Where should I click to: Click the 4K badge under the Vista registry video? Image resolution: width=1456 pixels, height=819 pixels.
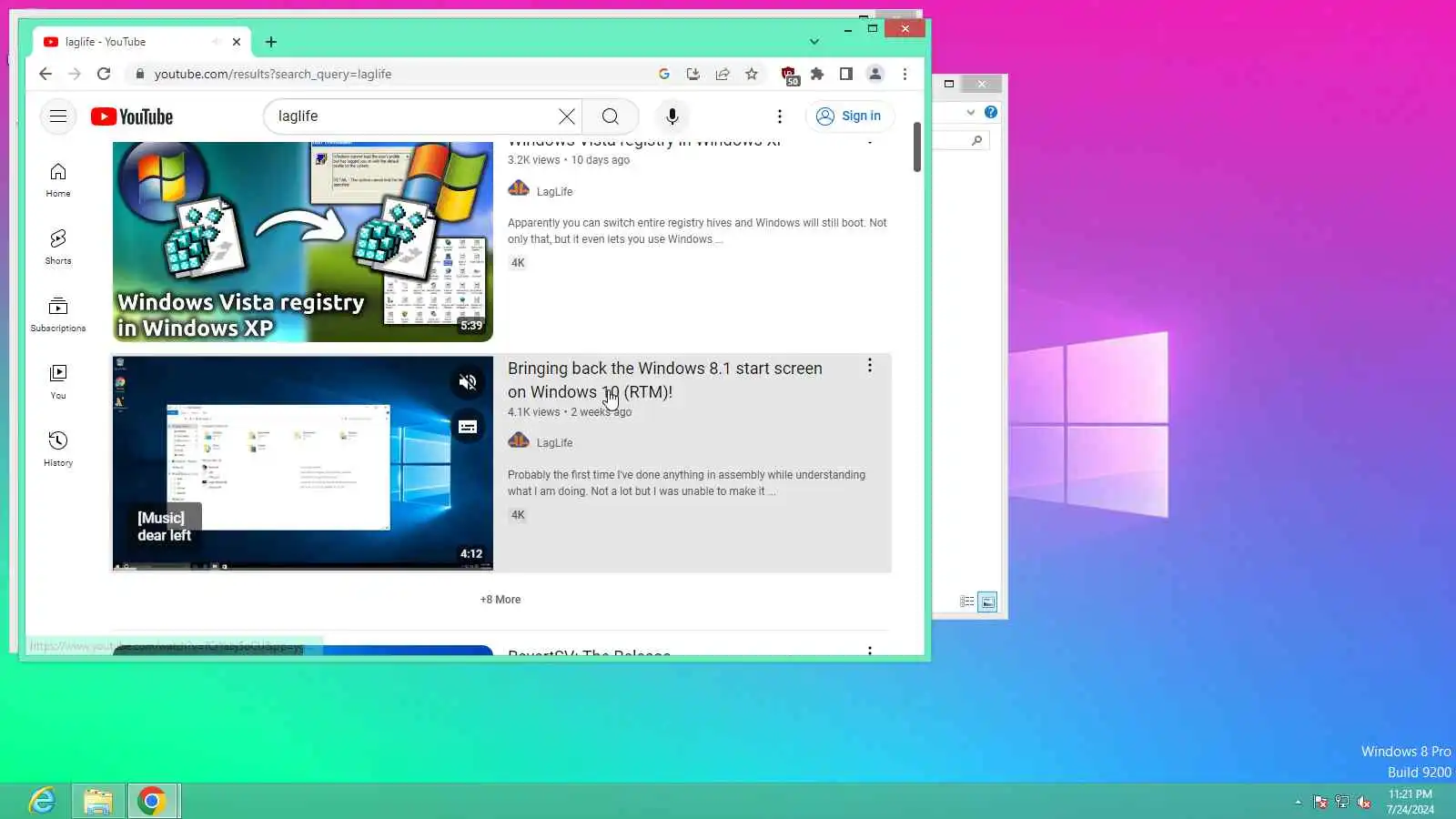(518, 263)
